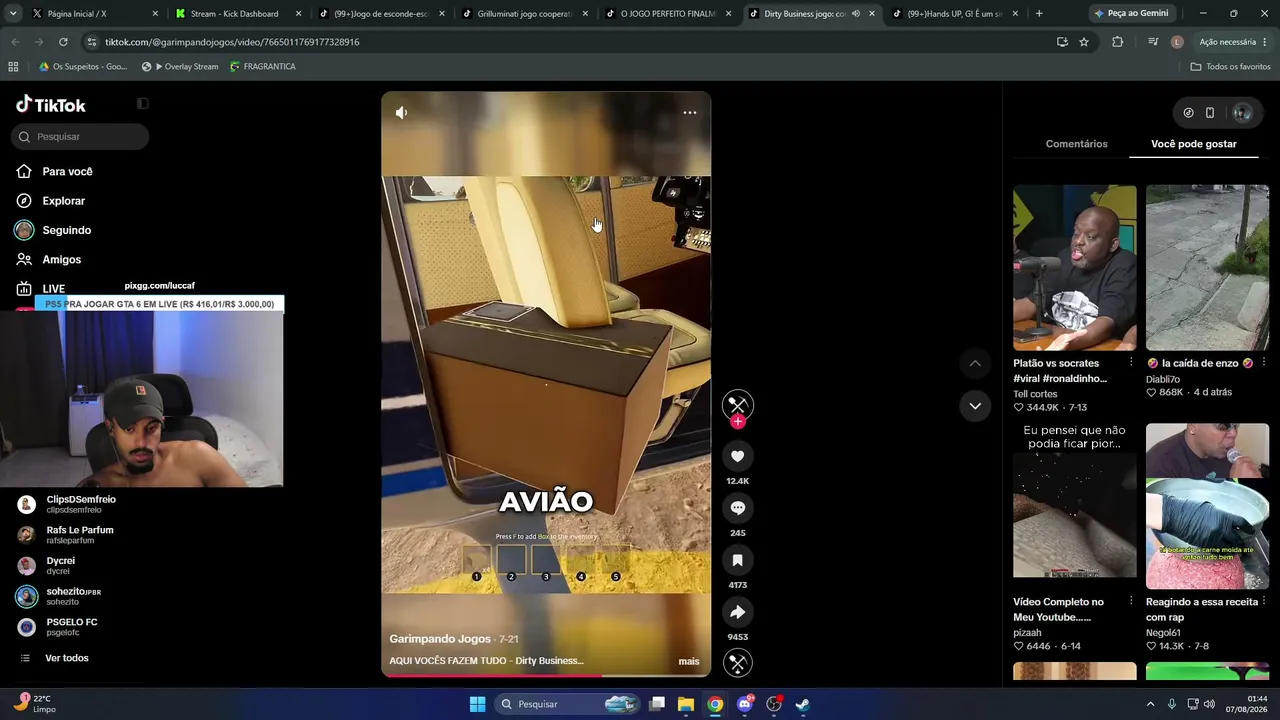The height and width of the screenshot is (720, 1280).
Task: Like the video with the heart icon
Action: (x=738, y=456)
